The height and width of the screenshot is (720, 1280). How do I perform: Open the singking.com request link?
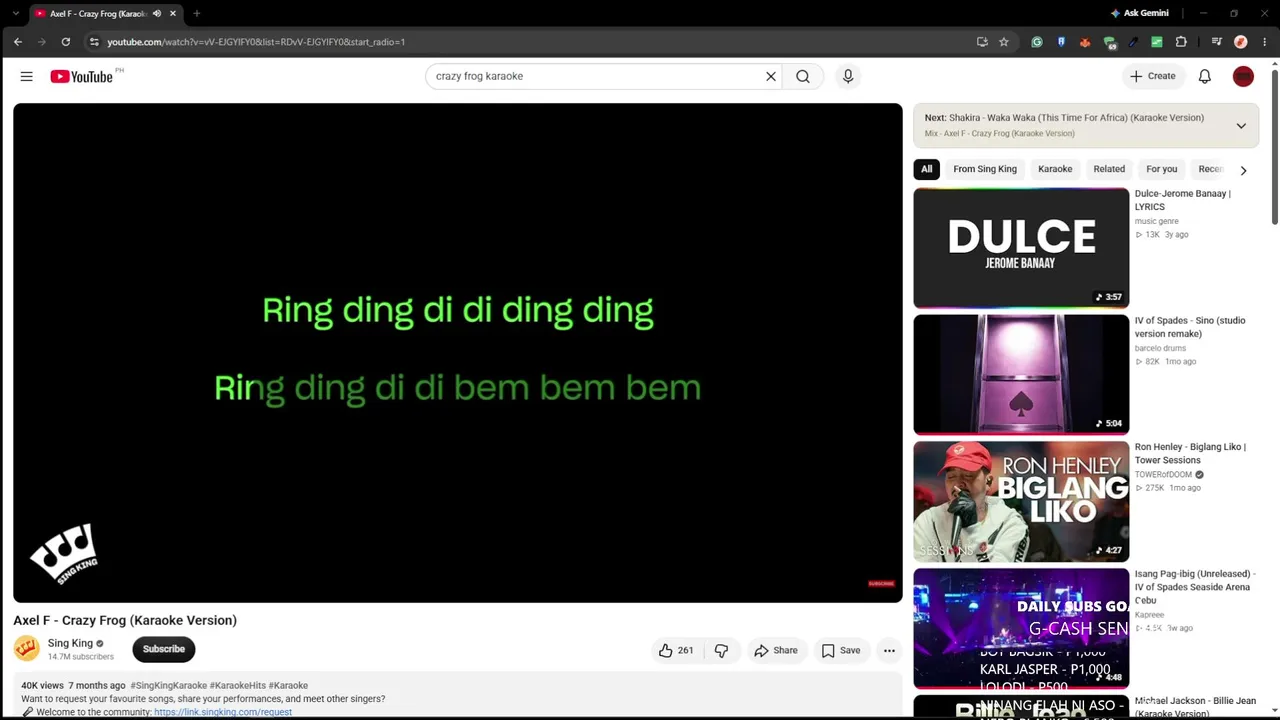click(223, 712)
